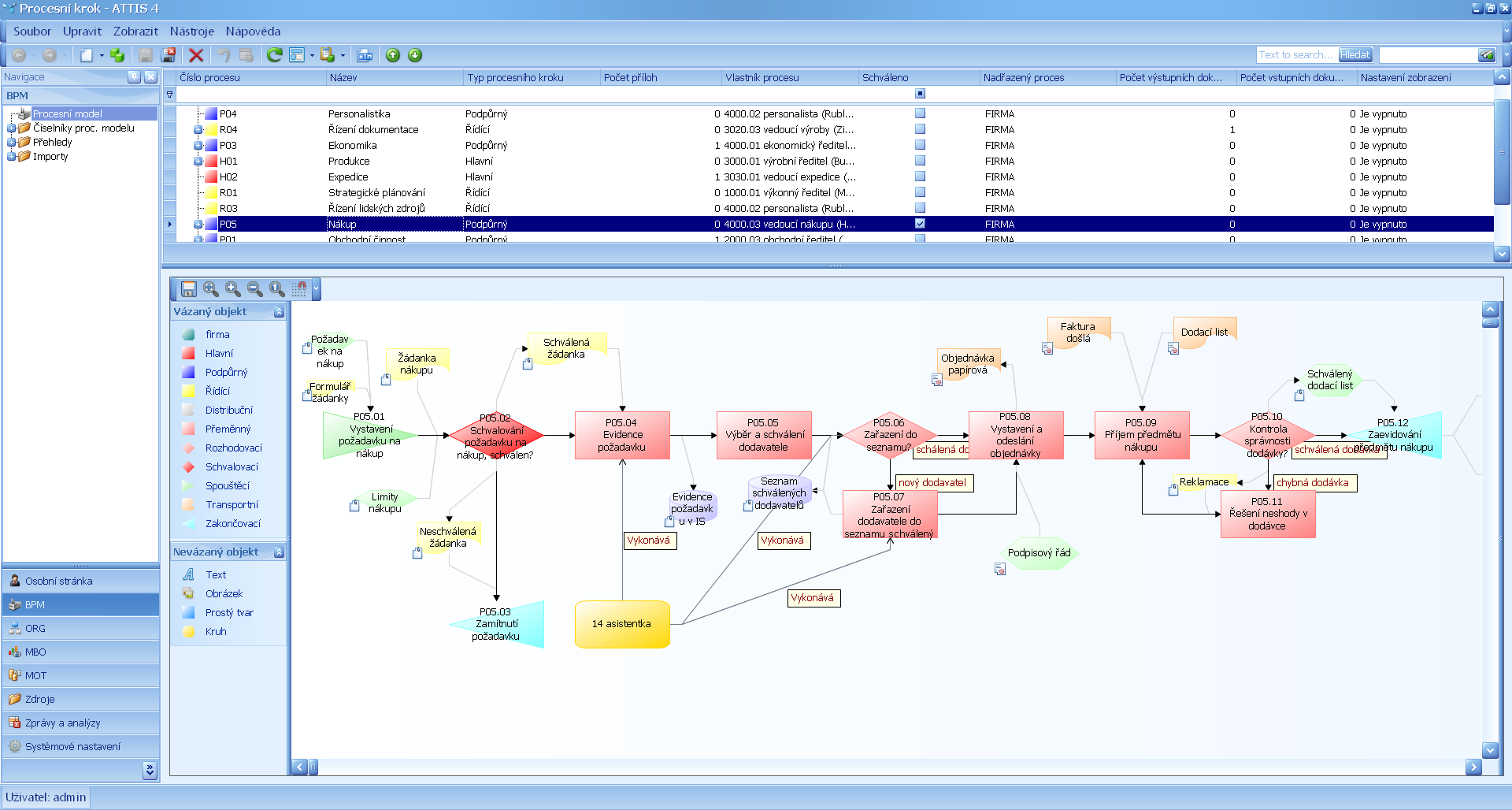Viewport: 1512px width, 810px height.
Task: Toggle Schváleno checkbox for P04 row
Action: coord(920,113)
